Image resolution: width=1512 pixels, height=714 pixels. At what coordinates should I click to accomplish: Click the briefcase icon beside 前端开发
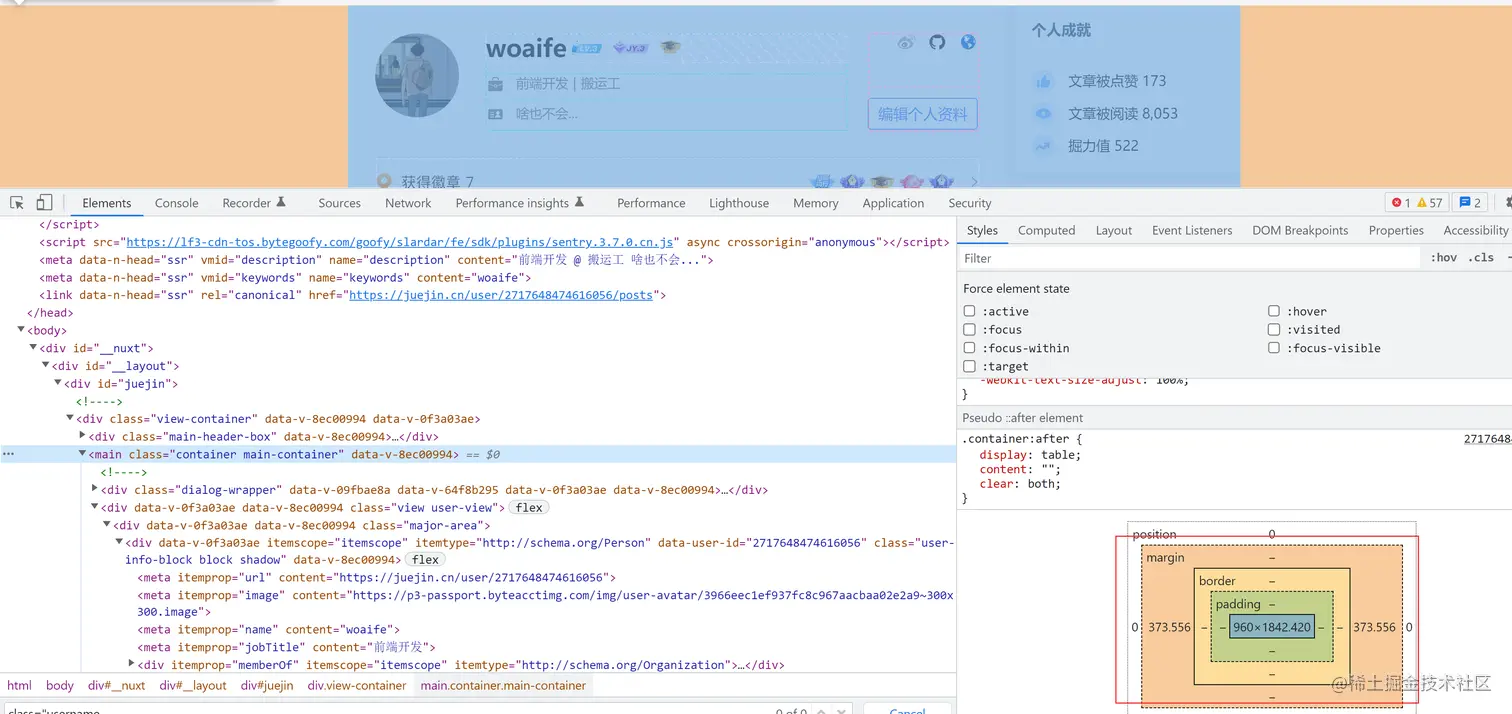point(496,84)
